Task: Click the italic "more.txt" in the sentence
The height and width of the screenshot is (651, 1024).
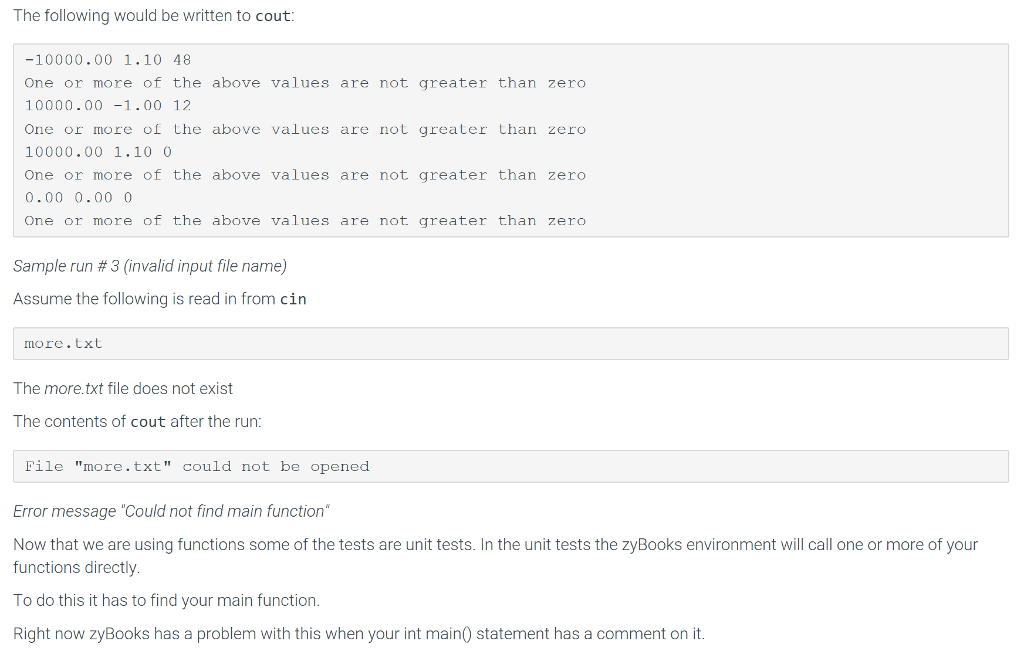Action: (x=74, y=388)
